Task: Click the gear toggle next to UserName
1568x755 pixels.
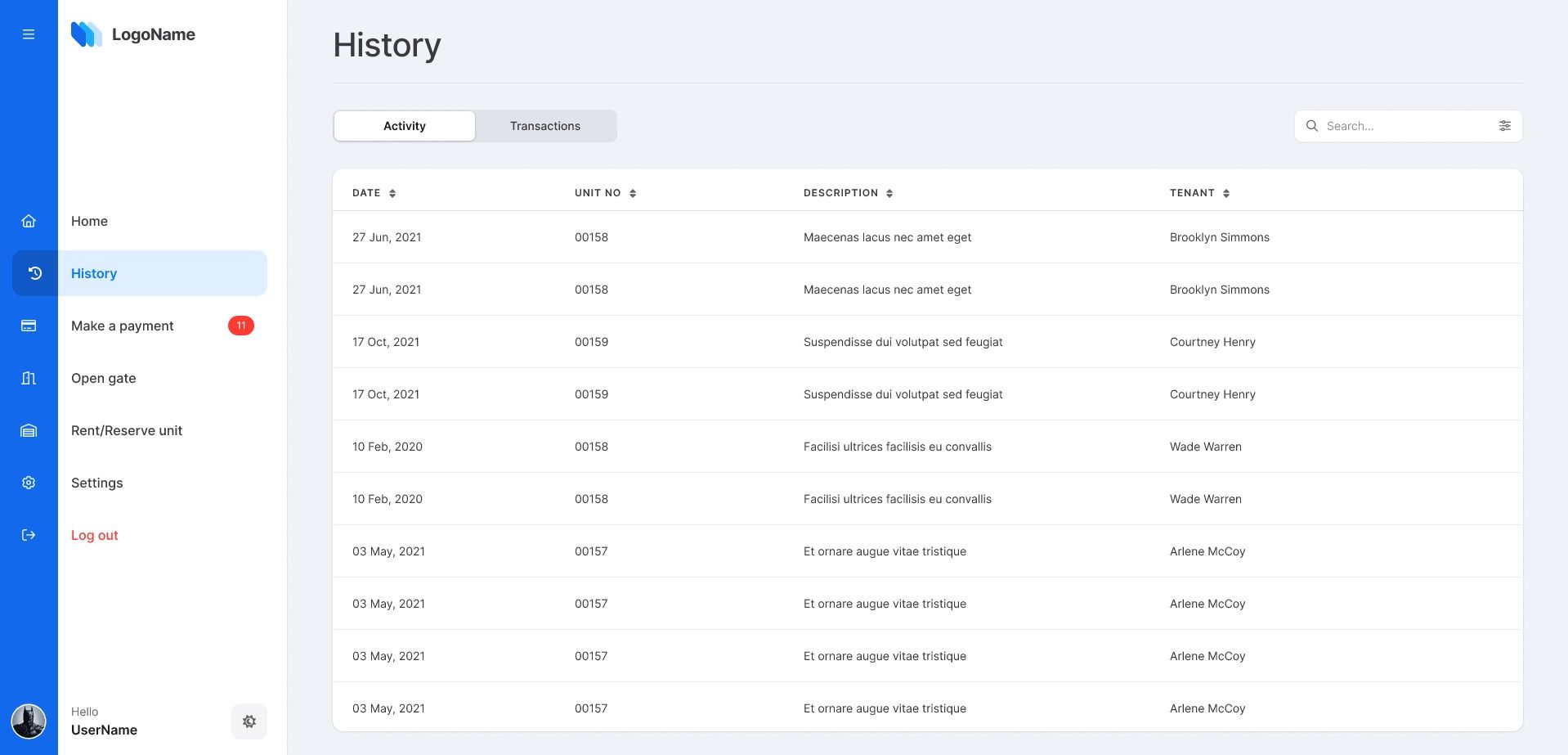Action: point(249,721)
